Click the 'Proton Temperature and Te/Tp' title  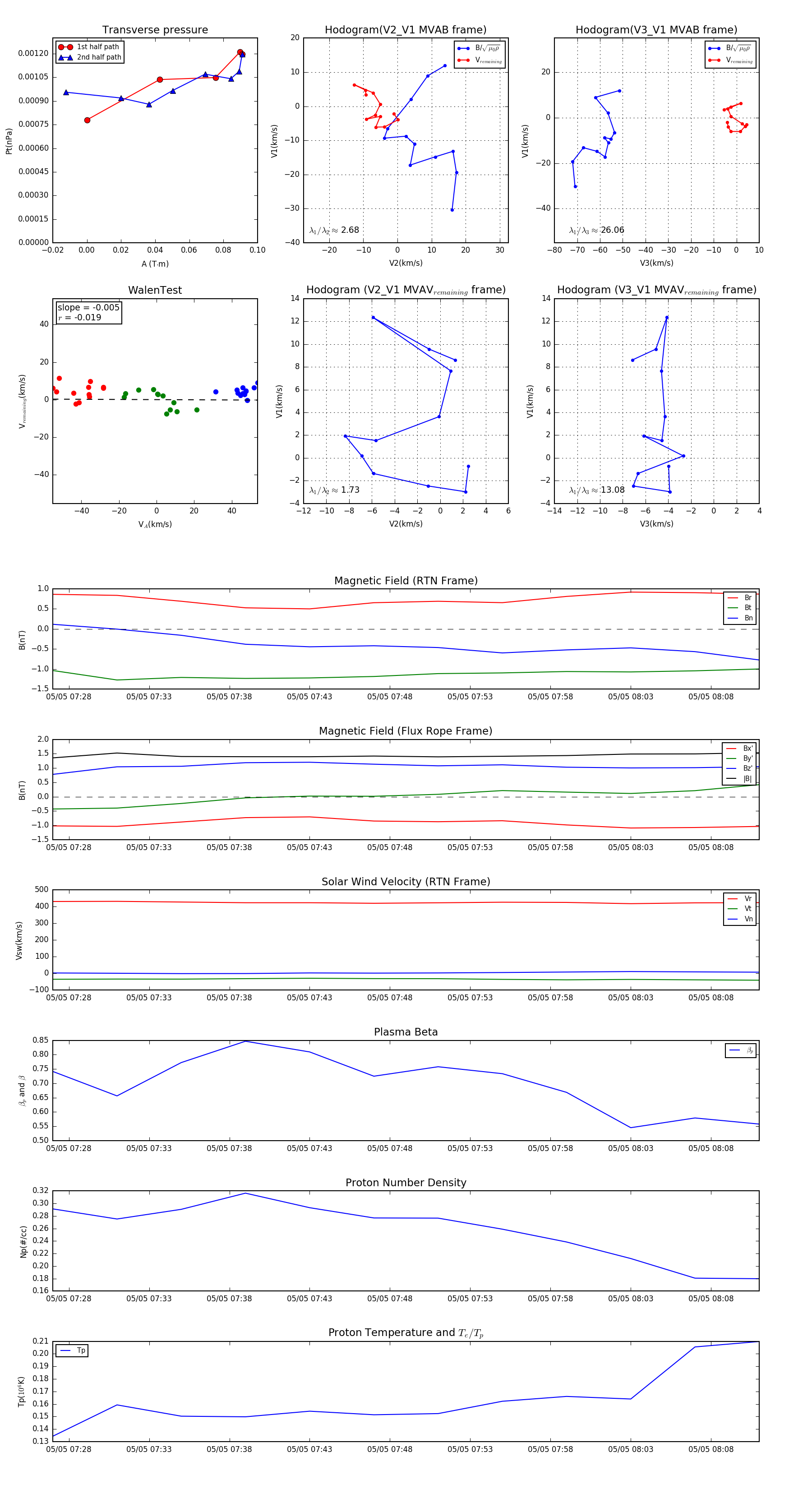[x=406, y=1332]
